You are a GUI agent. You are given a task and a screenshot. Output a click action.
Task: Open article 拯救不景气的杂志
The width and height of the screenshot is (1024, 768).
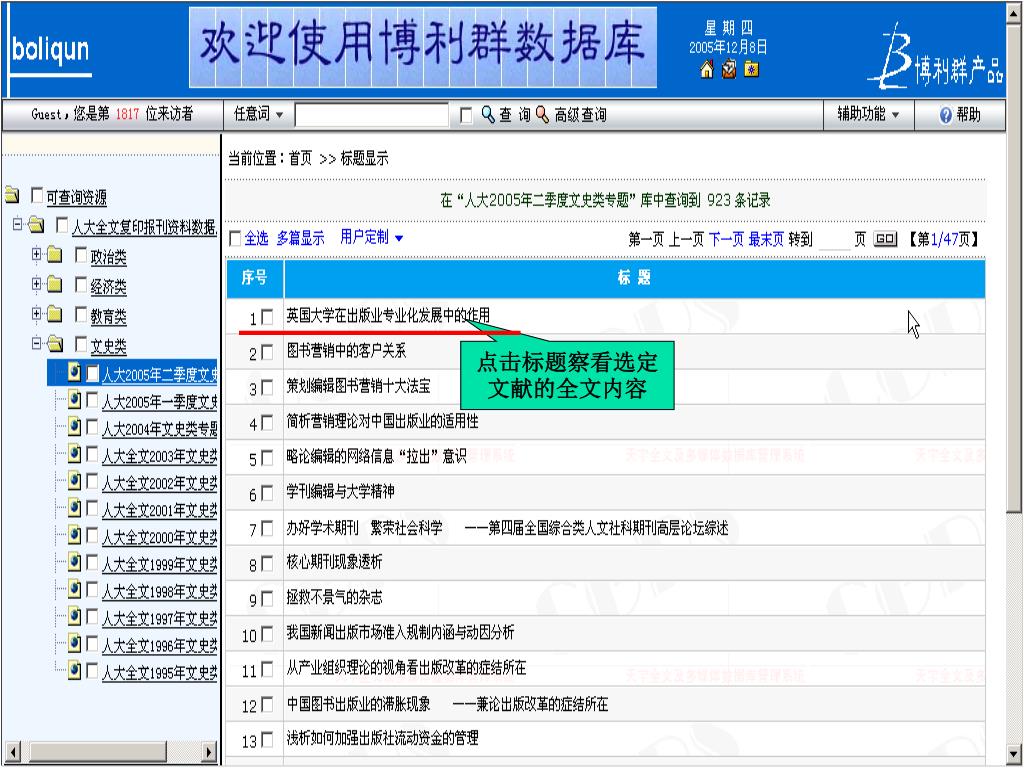coord(334,598)
